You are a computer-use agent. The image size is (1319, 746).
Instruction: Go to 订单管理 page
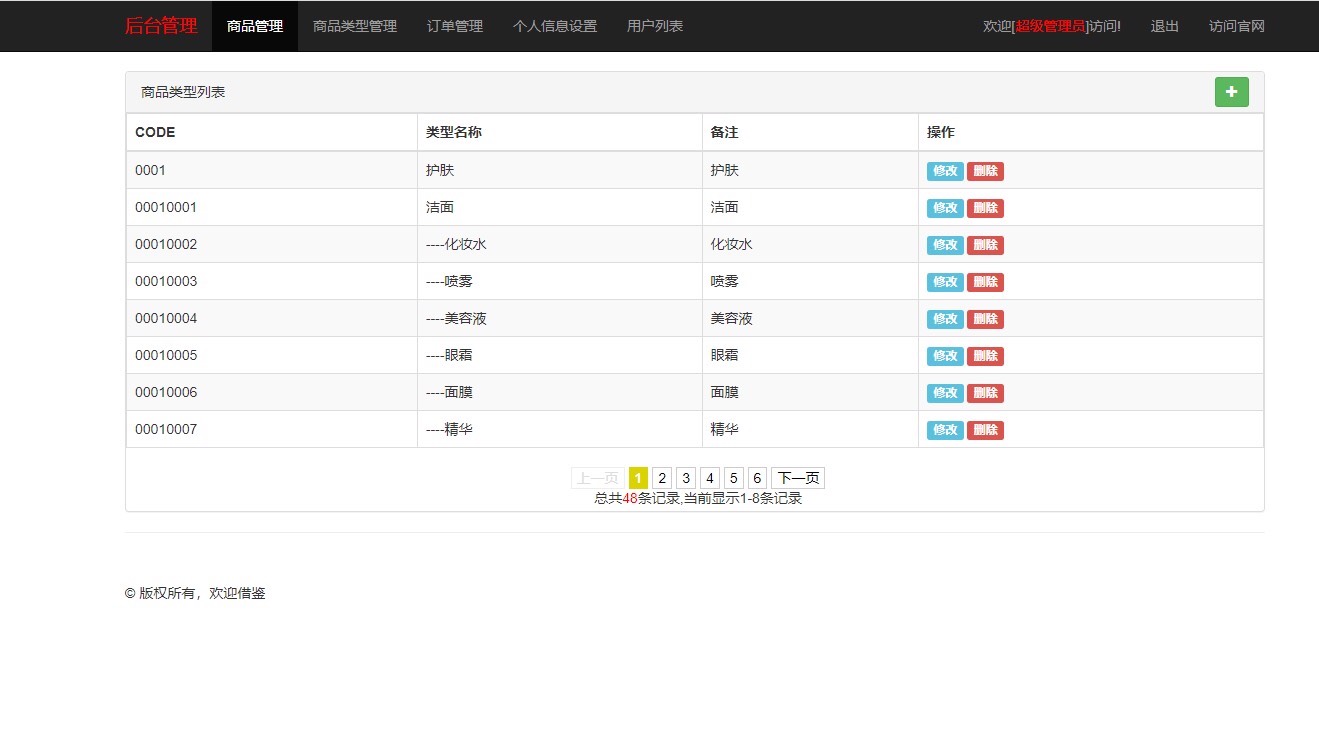coord(455,26)
